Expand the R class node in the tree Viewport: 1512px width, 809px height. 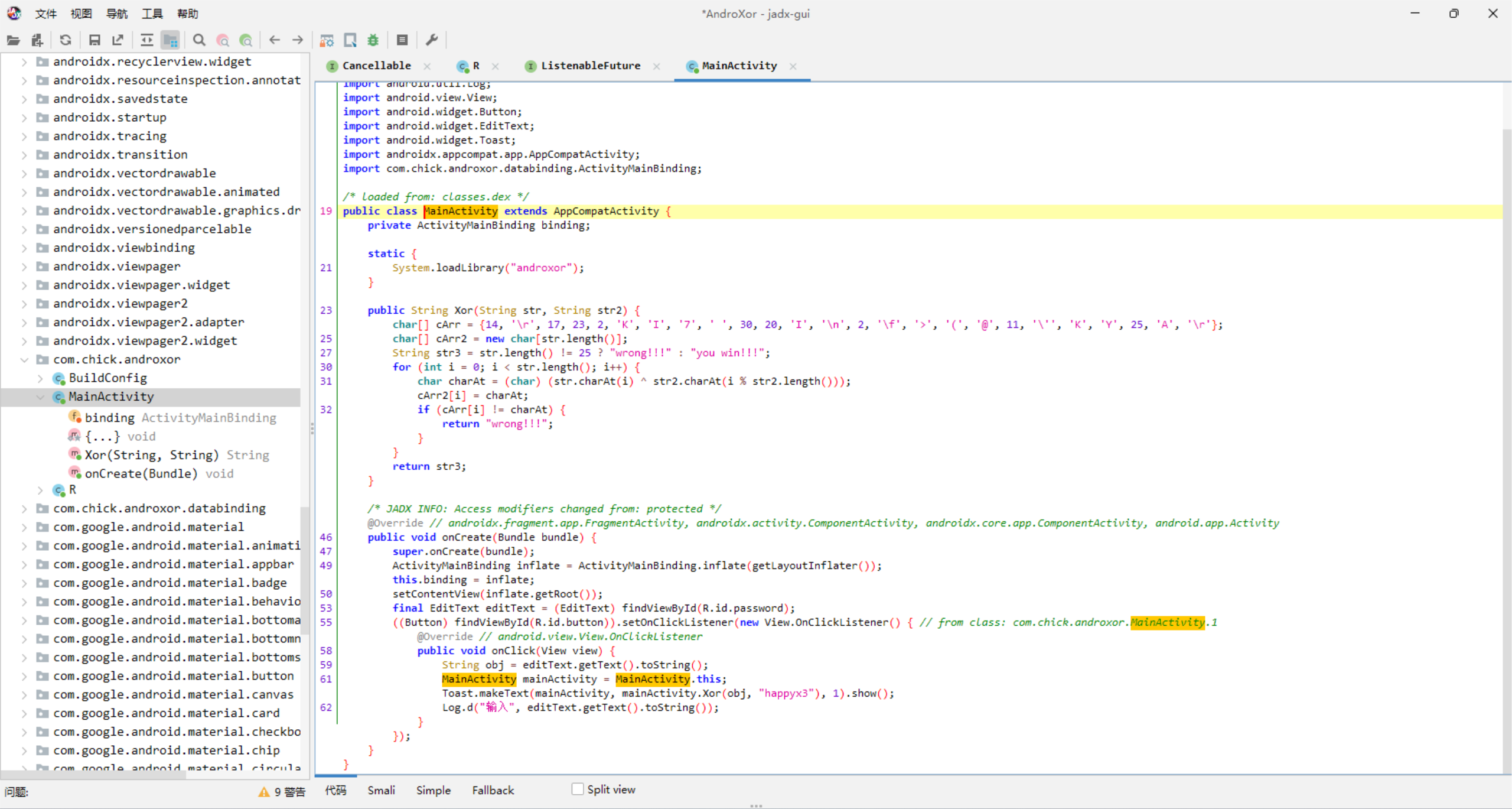point(40,490)
